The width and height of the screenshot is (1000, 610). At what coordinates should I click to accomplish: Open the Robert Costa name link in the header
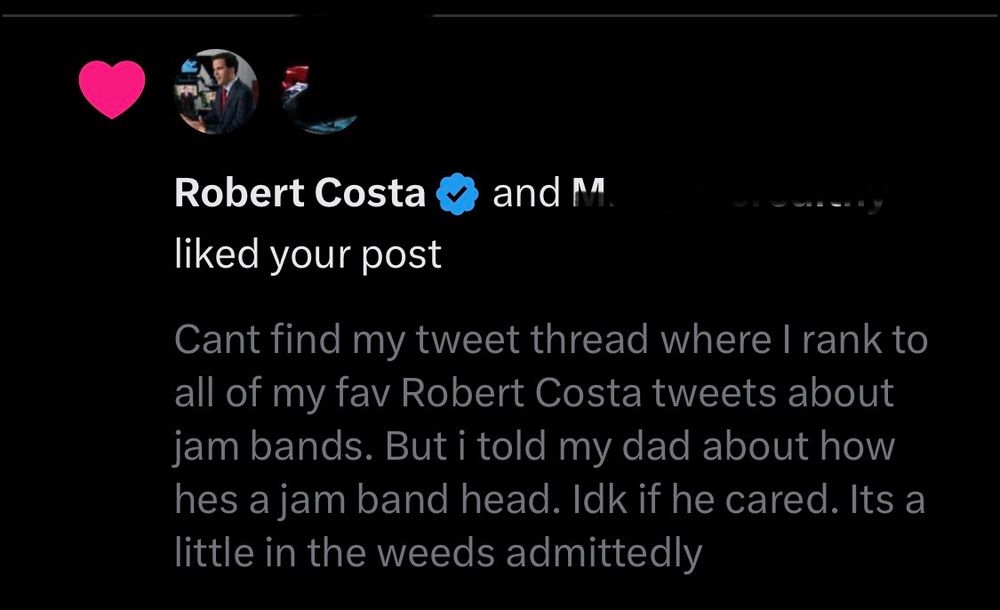299,194
